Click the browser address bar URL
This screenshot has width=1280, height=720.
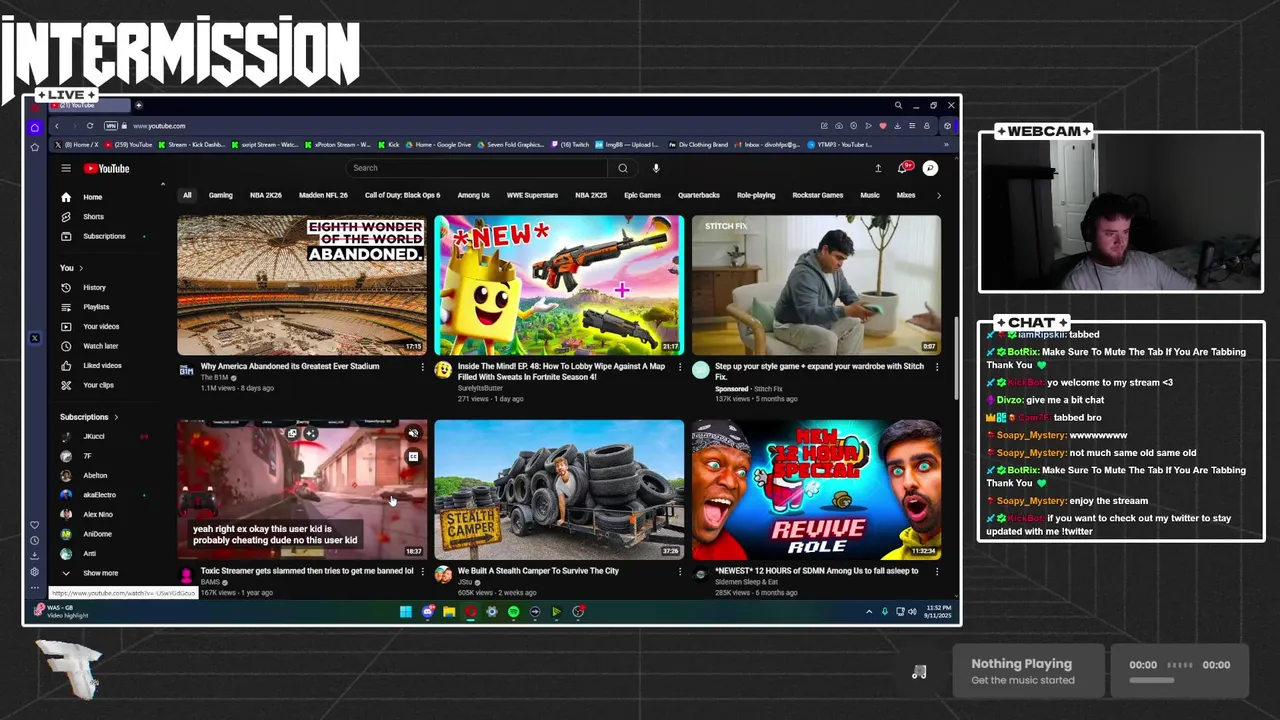coord(159,126)
